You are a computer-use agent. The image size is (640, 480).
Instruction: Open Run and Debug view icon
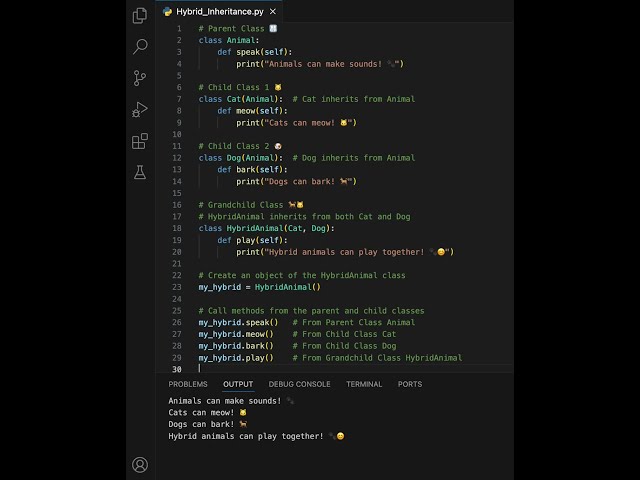point(140,109)
